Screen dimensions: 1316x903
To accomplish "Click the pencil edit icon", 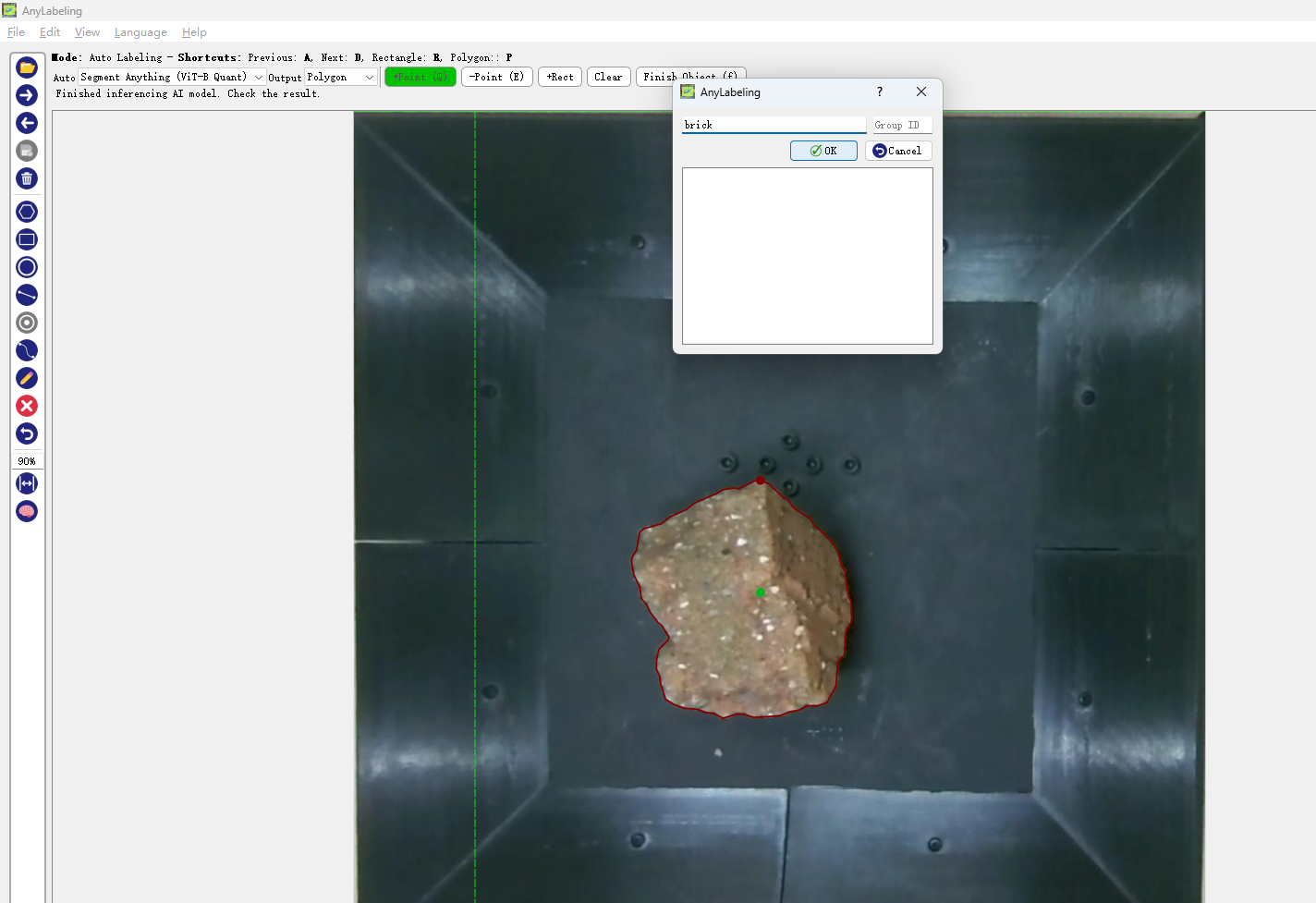I will [x=27, y=378].
